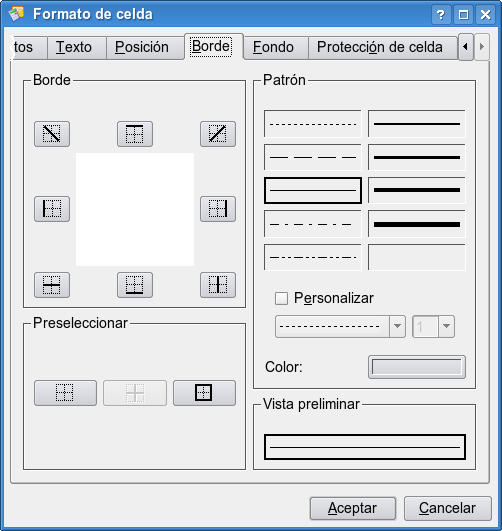Apply the top border button

[x=135, y=134]
